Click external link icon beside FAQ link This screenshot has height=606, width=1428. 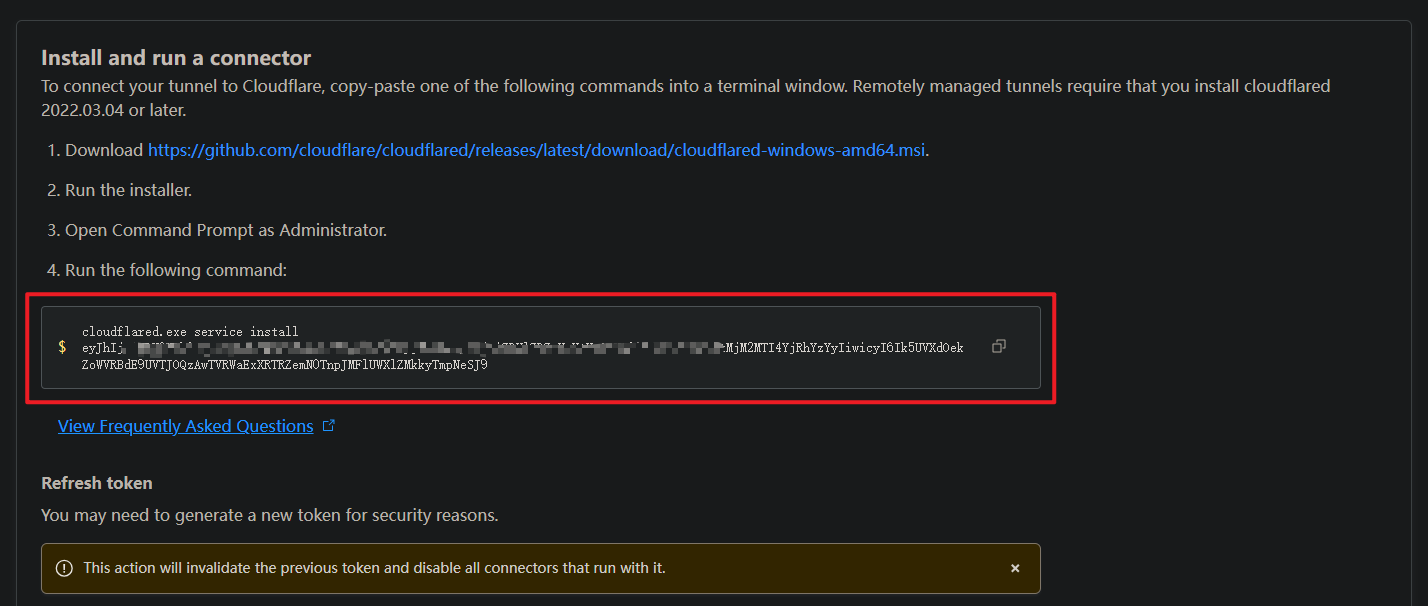(x=329, y=426)
